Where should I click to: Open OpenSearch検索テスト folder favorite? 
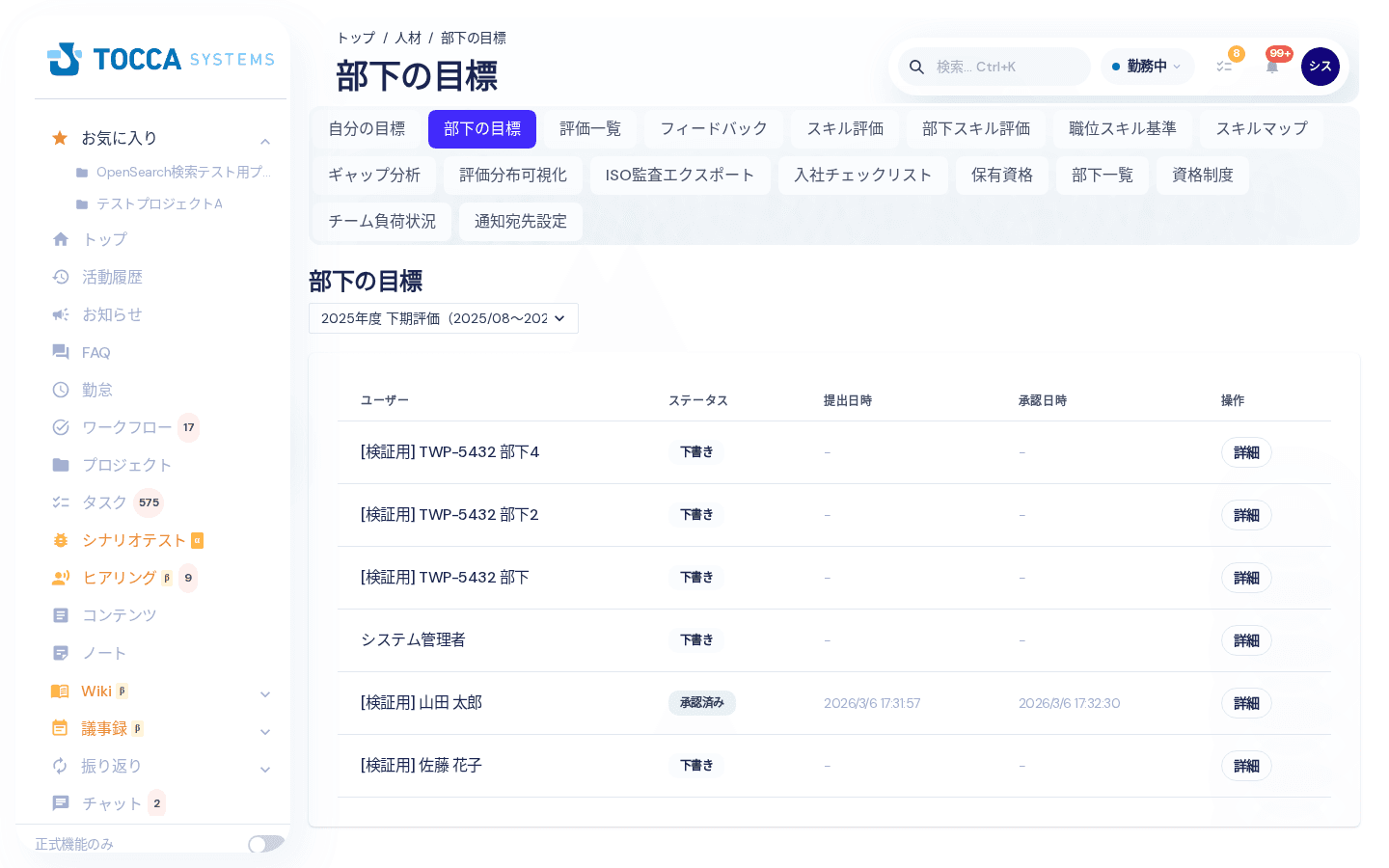click(174, 172)
